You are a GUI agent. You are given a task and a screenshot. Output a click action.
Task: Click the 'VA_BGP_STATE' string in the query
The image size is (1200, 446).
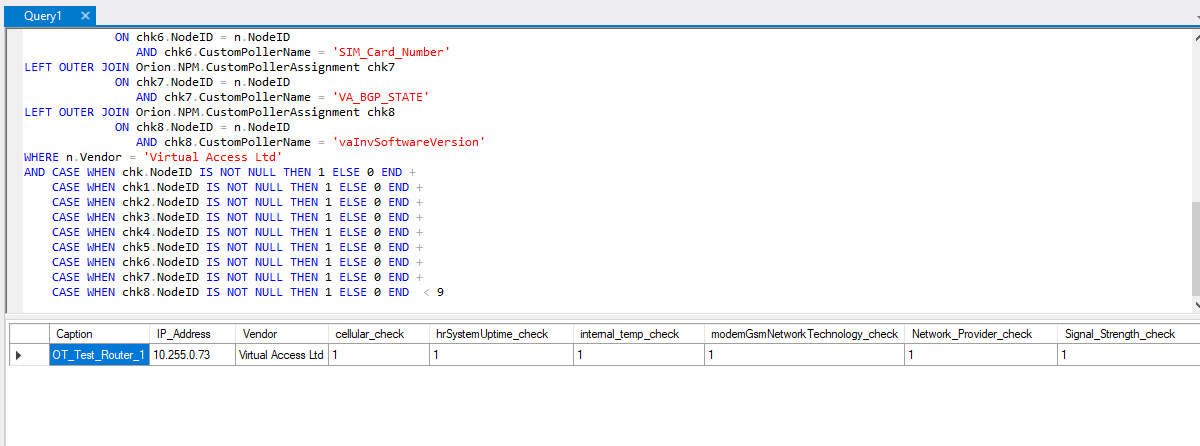[381, 97]
